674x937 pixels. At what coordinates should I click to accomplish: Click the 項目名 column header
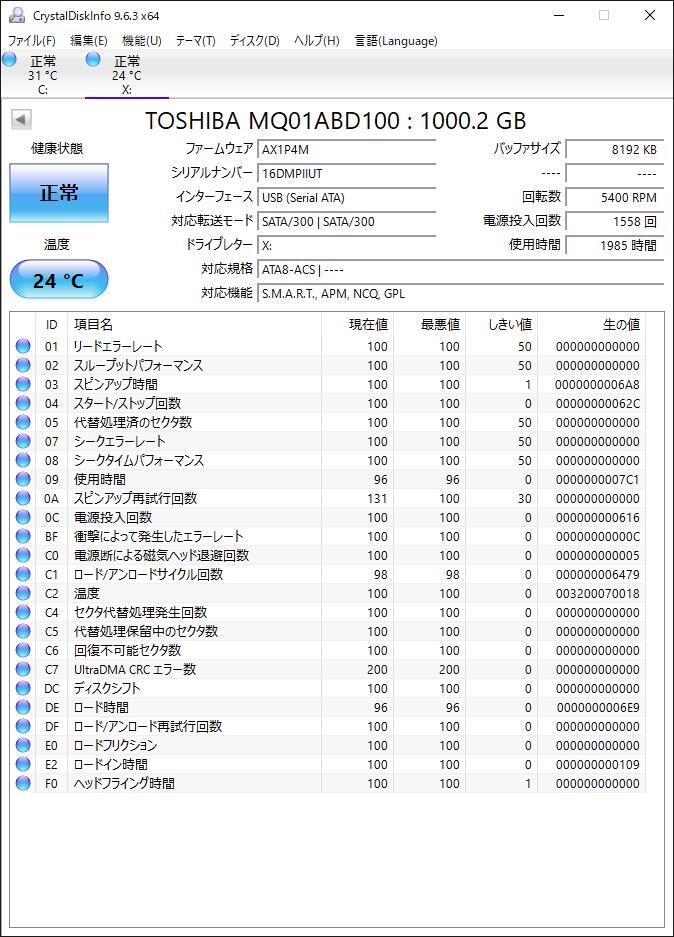coord(194,324)
